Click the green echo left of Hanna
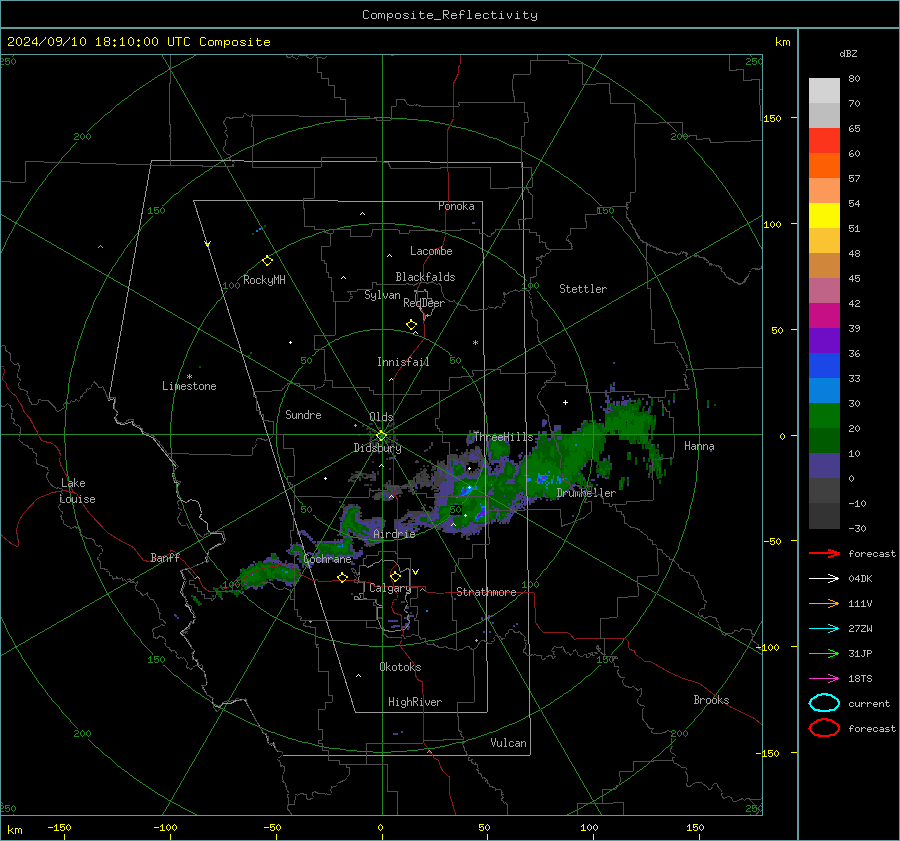 pos(630,422)
